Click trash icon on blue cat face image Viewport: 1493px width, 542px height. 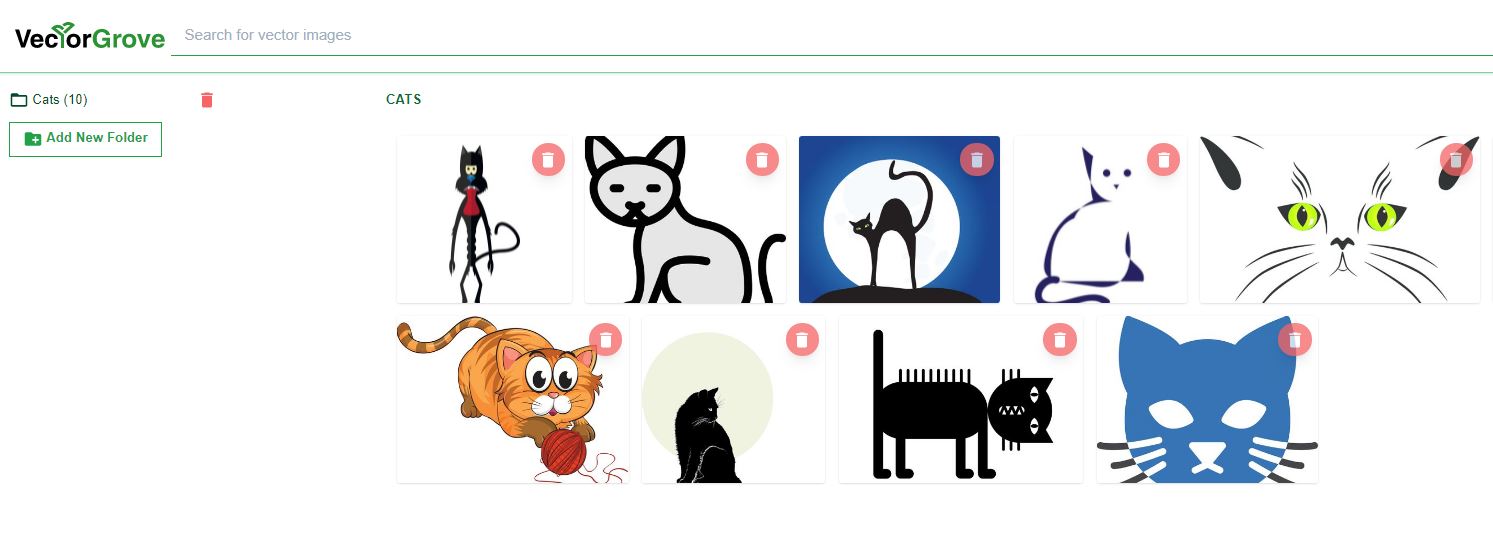(x=1295, y=340)
